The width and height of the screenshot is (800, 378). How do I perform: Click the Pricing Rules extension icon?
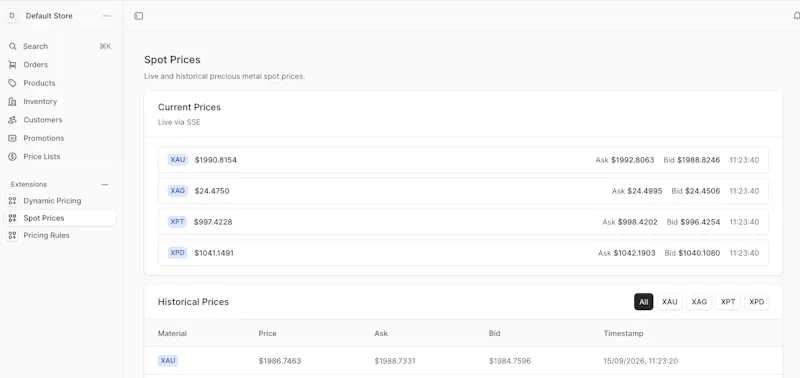[13, 236]
